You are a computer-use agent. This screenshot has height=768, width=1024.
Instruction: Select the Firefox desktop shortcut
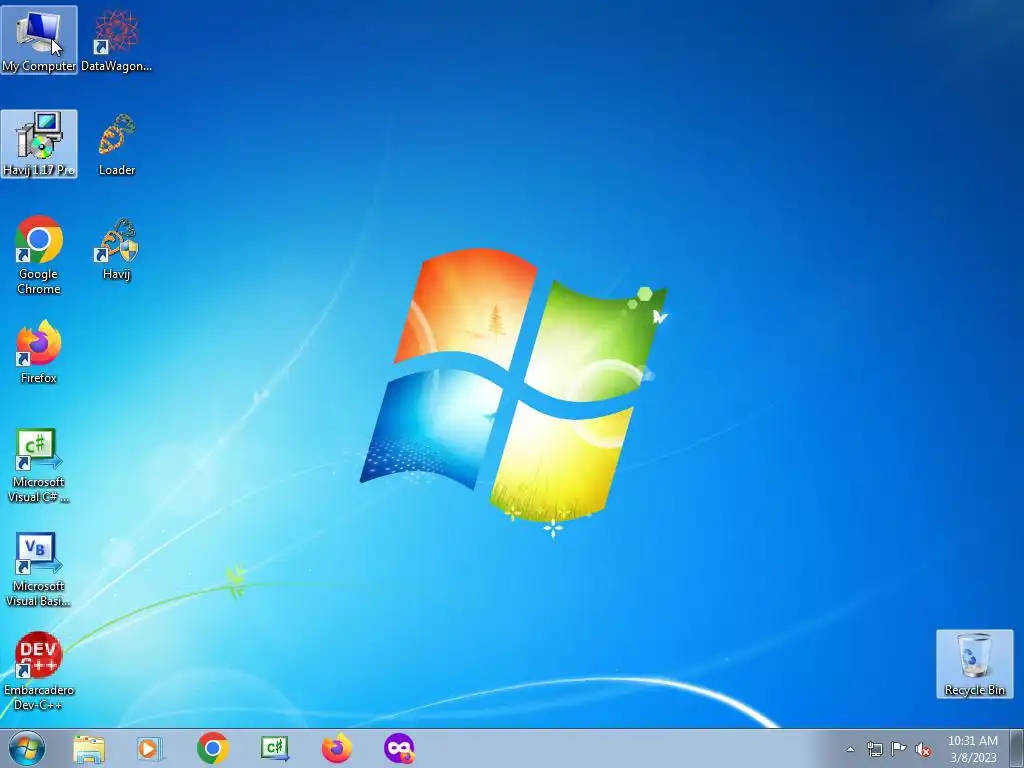click(39, 351)
